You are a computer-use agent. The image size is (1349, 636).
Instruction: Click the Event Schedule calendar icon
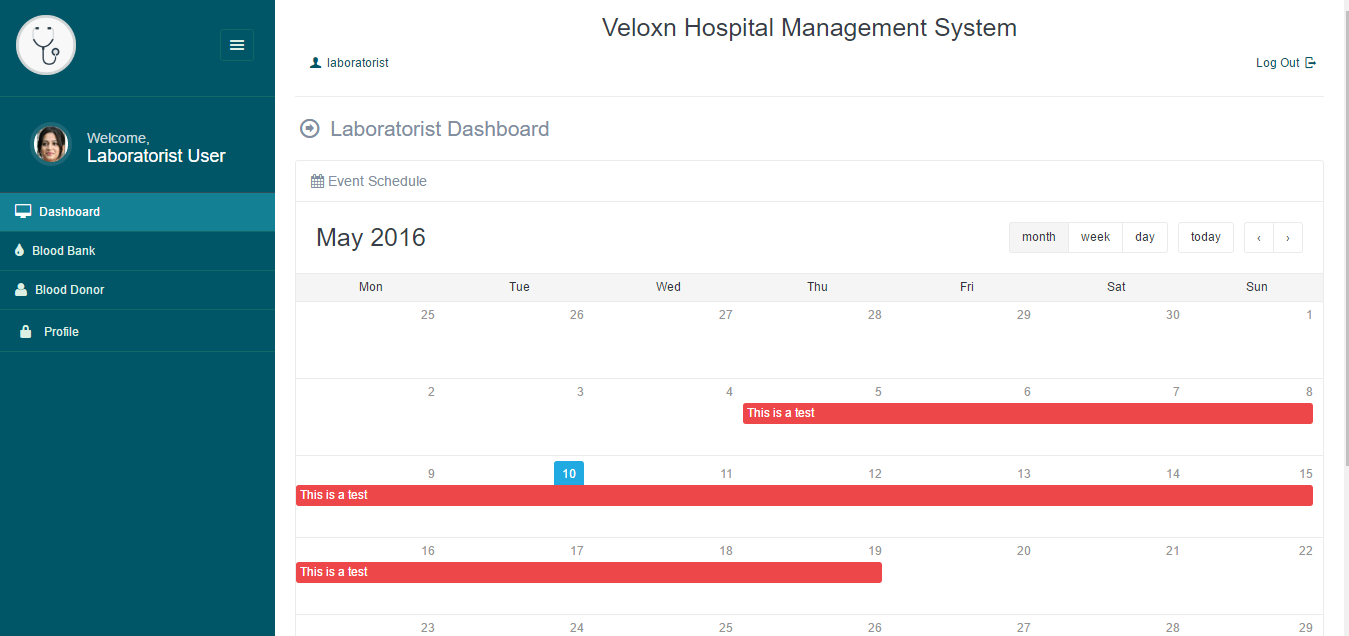point(317,182)
